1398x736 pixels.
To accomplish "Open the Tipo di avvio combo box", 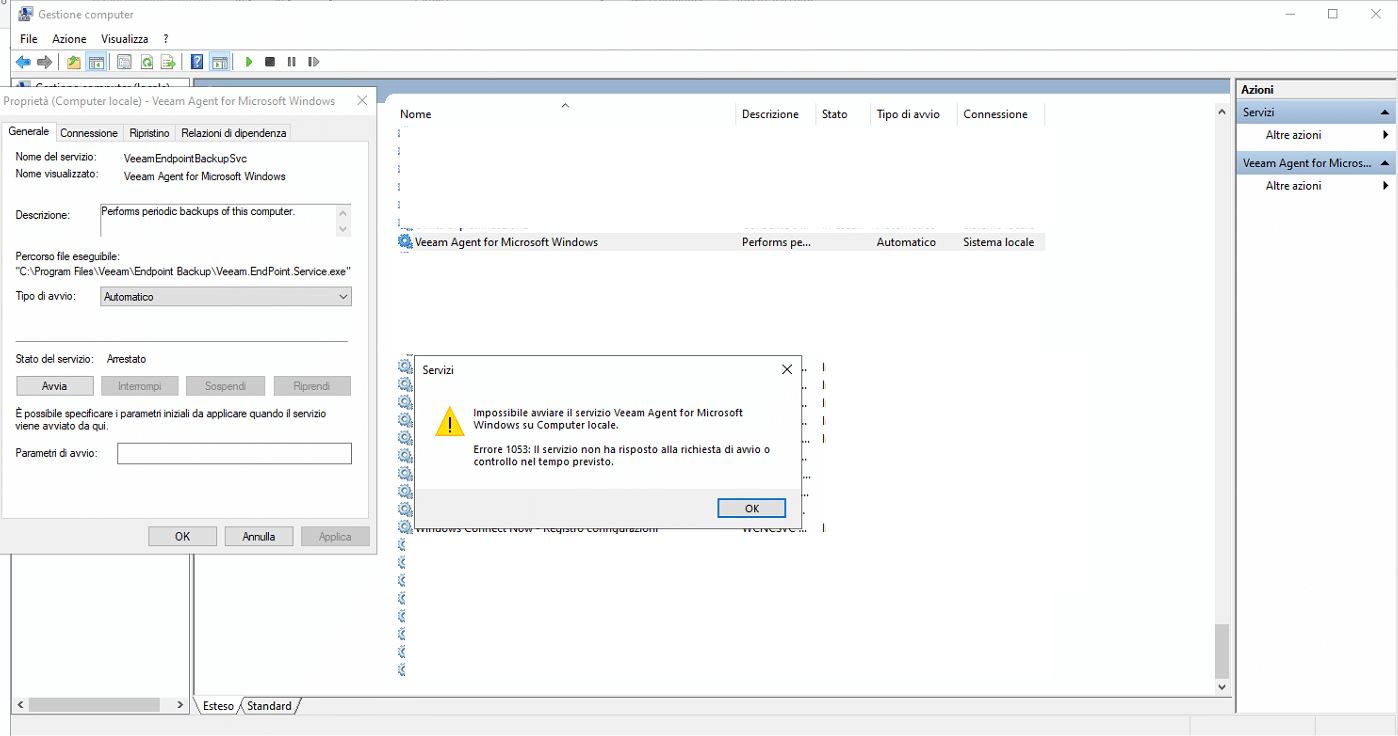I will (x=226, y=297).
